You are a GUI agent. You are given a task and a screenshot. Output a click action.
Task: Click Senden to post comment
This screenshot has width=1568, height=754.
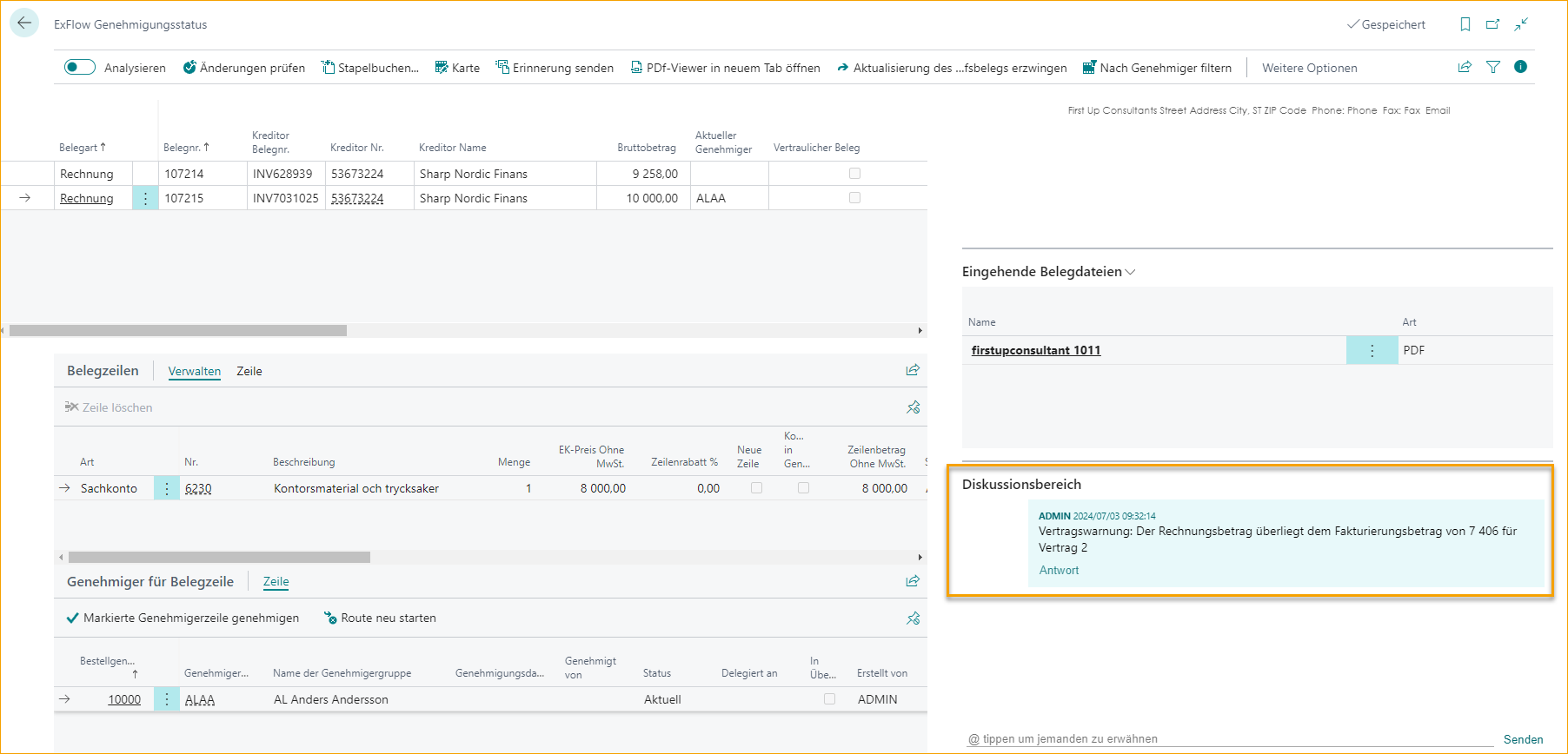click(1523, 739)
